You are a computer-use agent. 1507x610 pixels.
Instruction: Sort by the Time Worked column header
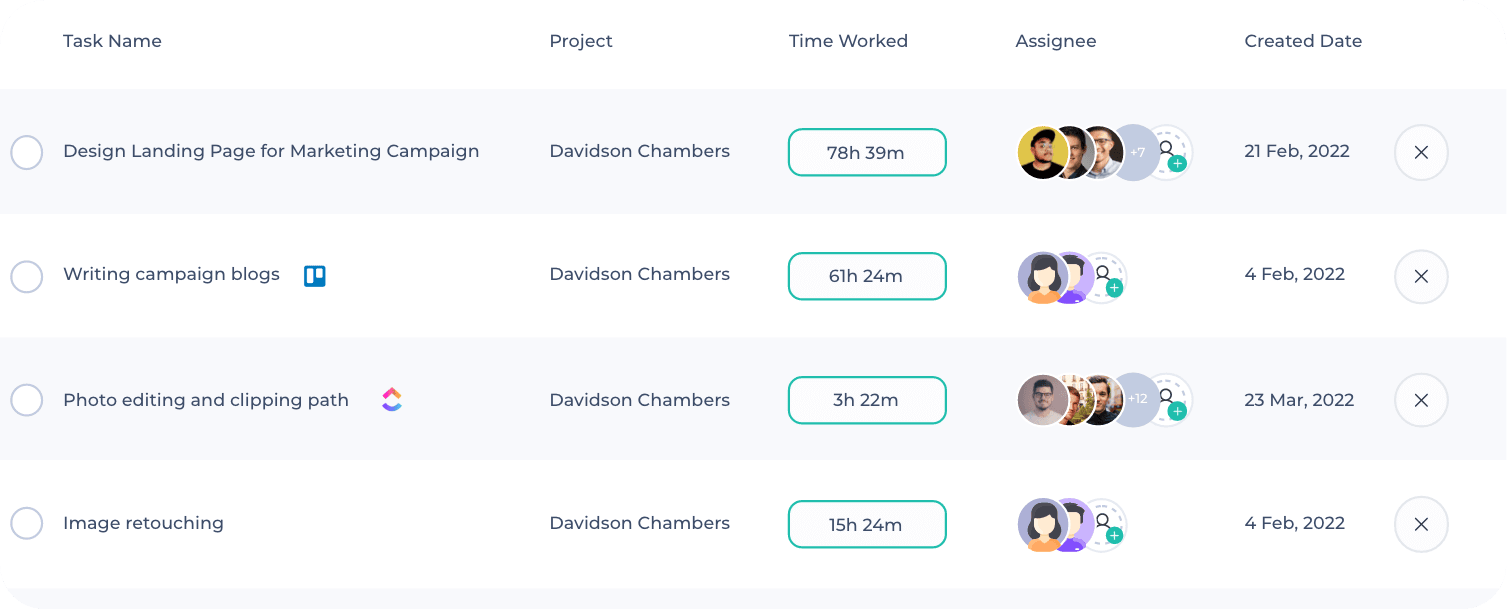(848, 41)
